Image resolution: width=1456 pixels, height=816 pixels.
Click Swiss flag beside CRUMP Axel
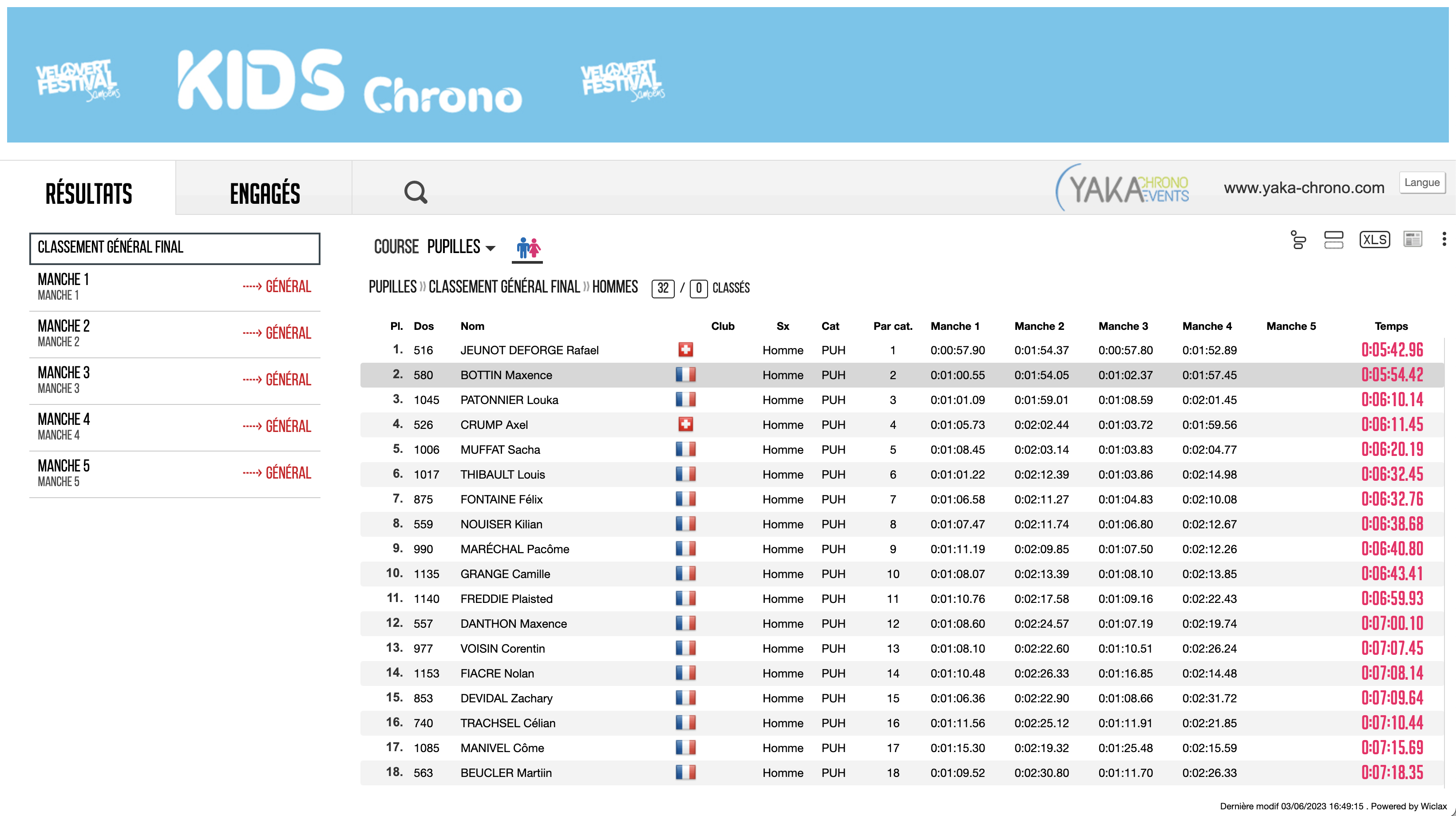(x=685, y=424)
